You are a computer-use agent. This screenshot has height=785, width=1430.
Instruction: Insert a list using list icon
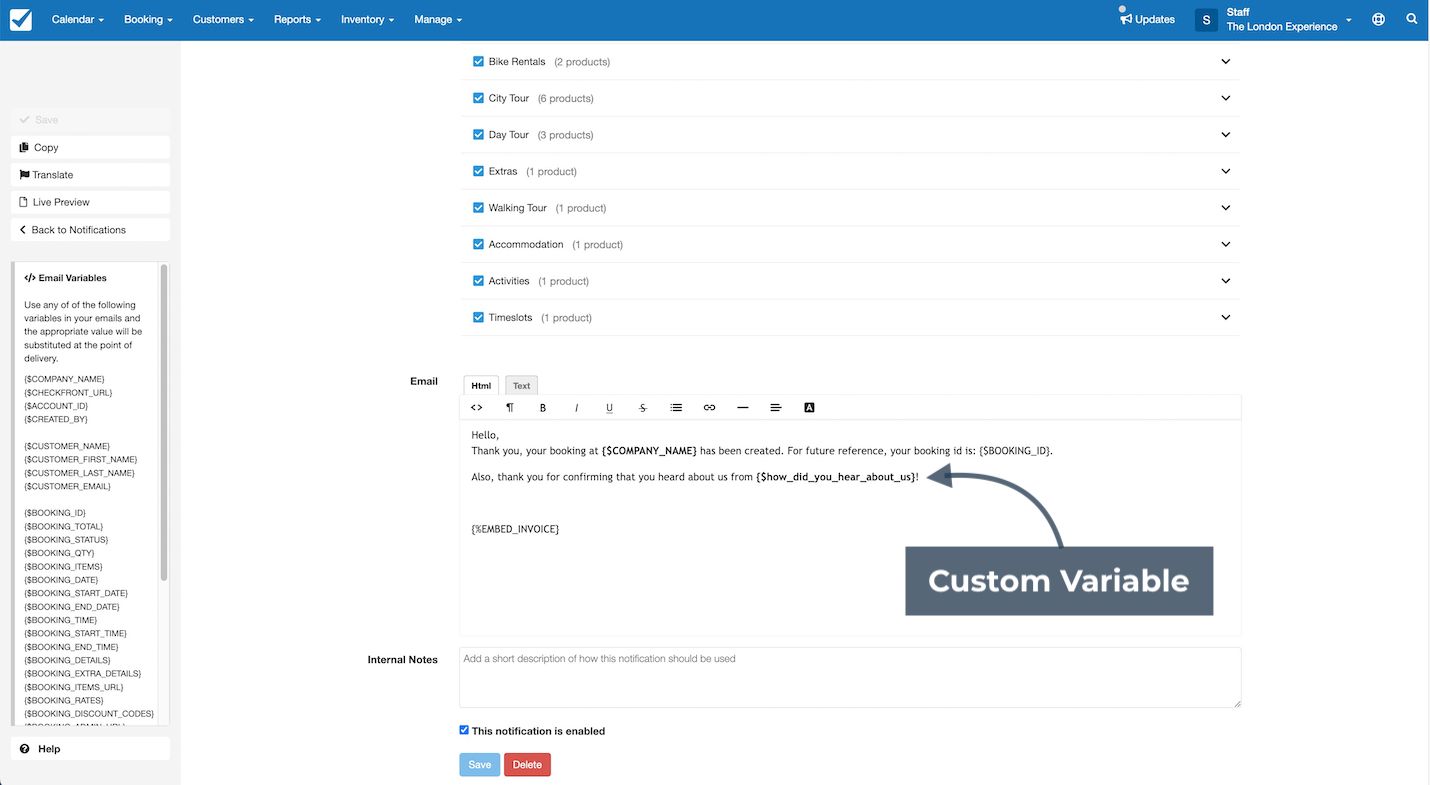[x=676, y=408]
